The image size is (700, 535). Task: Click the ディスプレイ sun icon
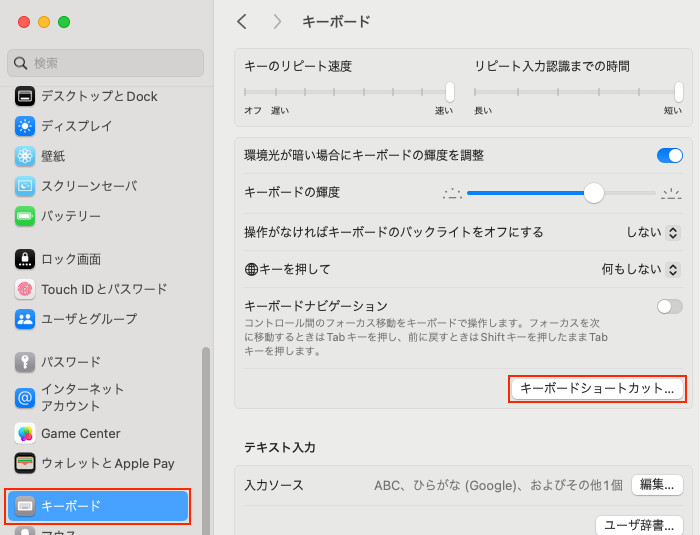pyautogui.click(x=25, y=126)
